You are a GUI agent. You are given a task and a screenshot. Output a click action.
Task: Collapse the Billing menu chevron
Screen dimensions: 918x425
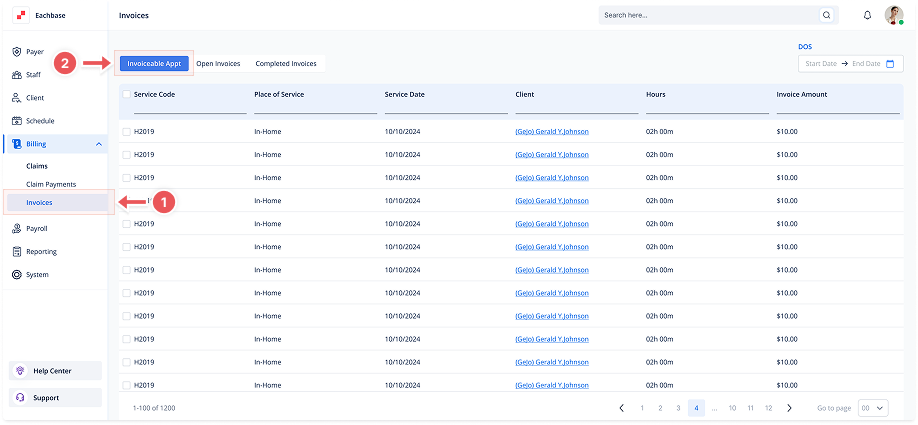point(98,144)
